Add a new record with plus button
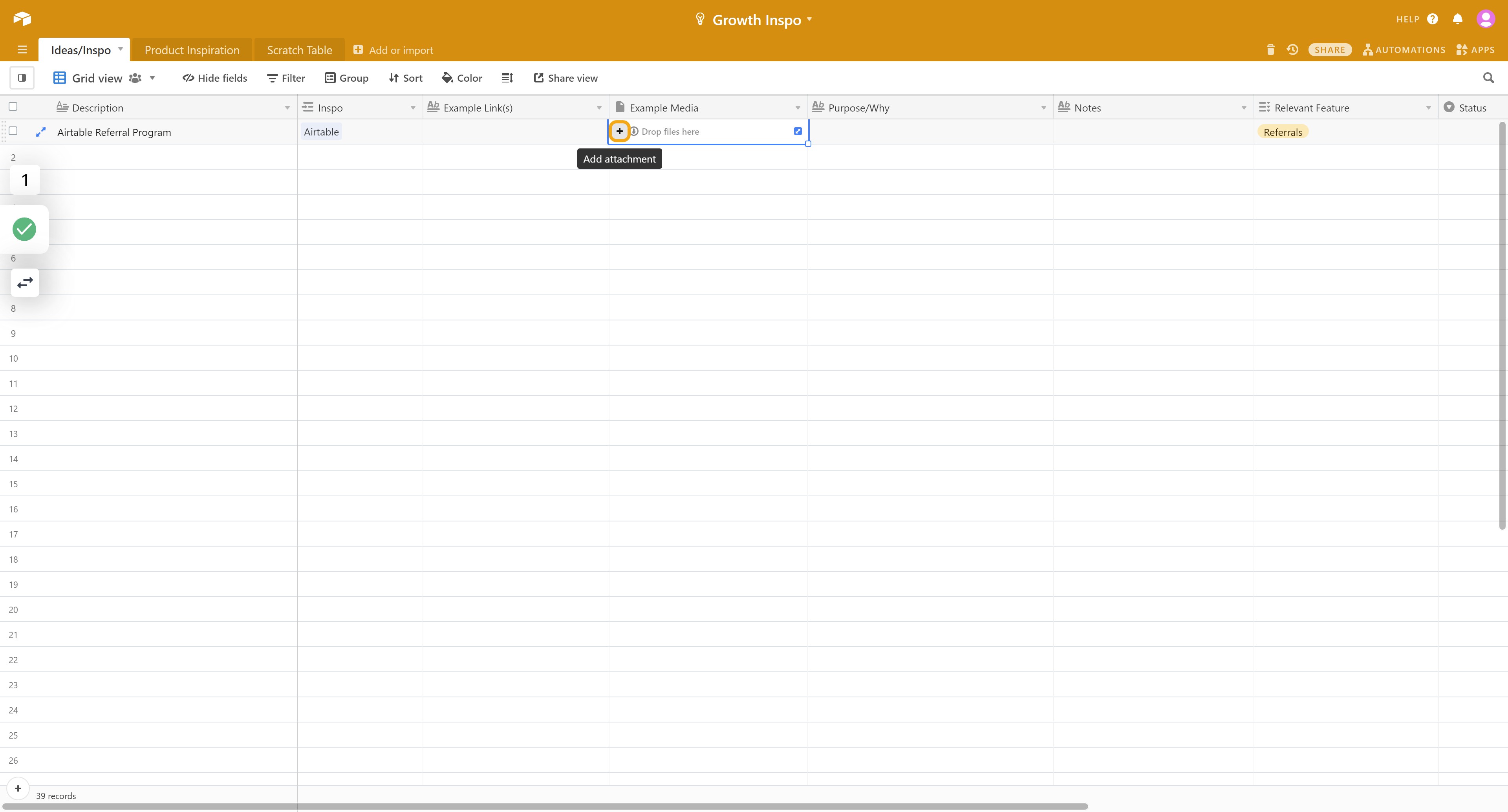1508x812 pixels. (x=18, y=788)
